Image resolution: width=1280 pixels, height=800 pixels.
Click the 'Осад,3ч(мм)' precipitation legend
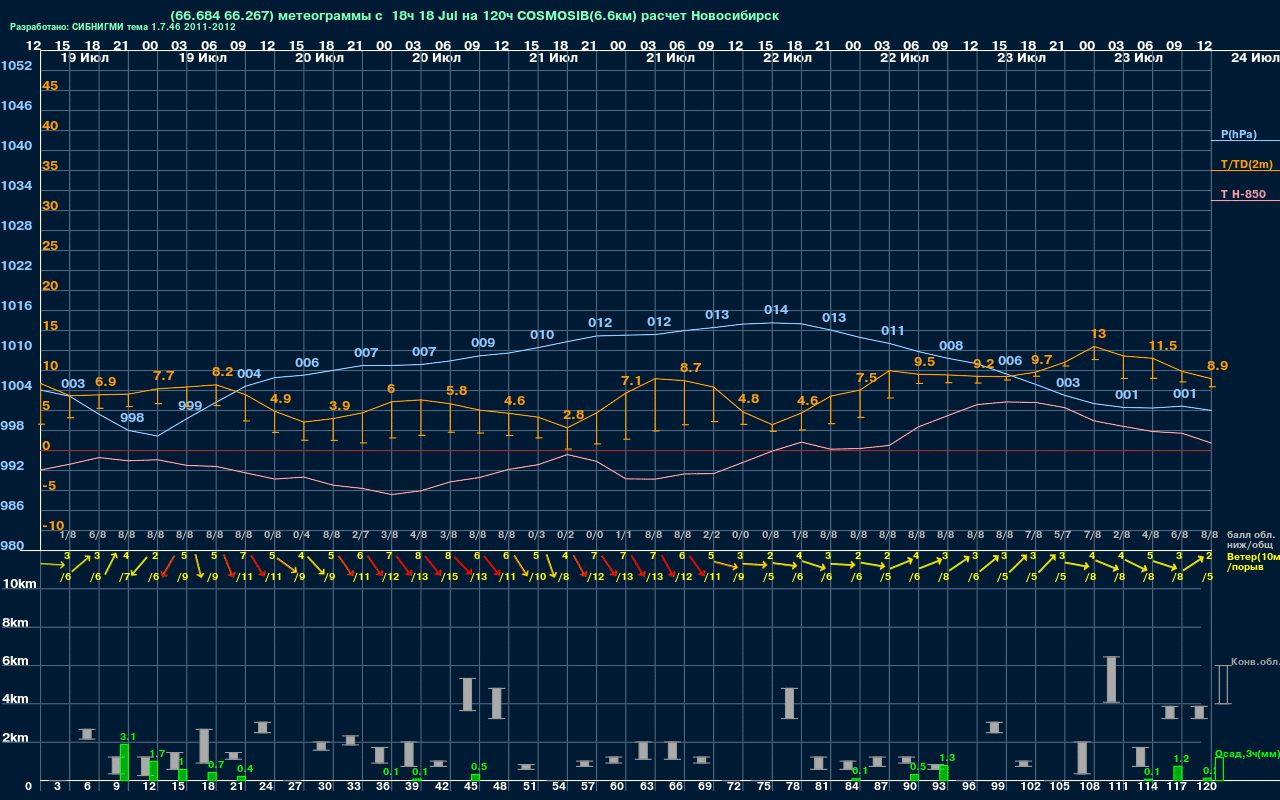click(1247, 753)
